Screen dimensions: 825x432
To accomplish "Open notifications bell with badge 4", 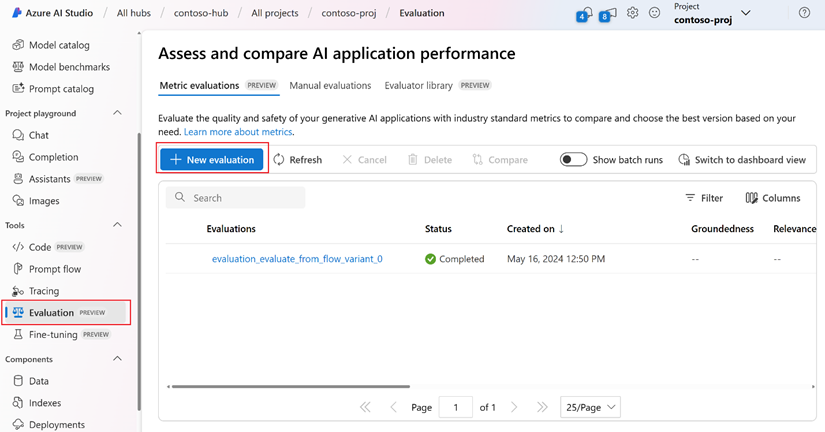I will point(585,15).
